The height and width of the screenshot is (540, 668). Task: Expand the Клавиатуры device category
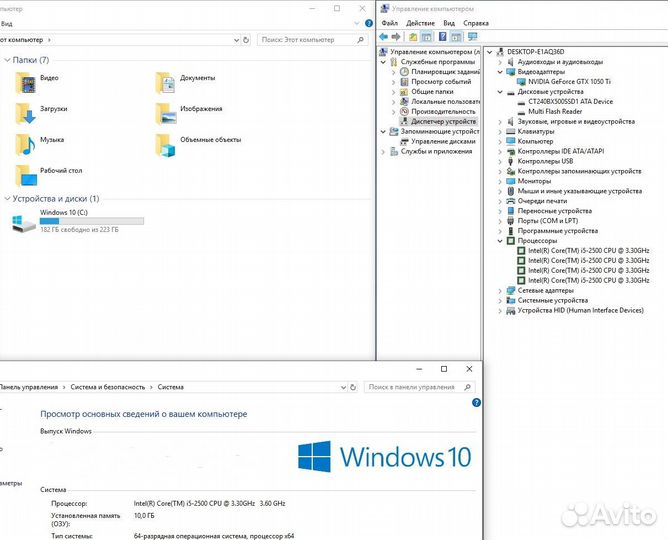[501, 131]
